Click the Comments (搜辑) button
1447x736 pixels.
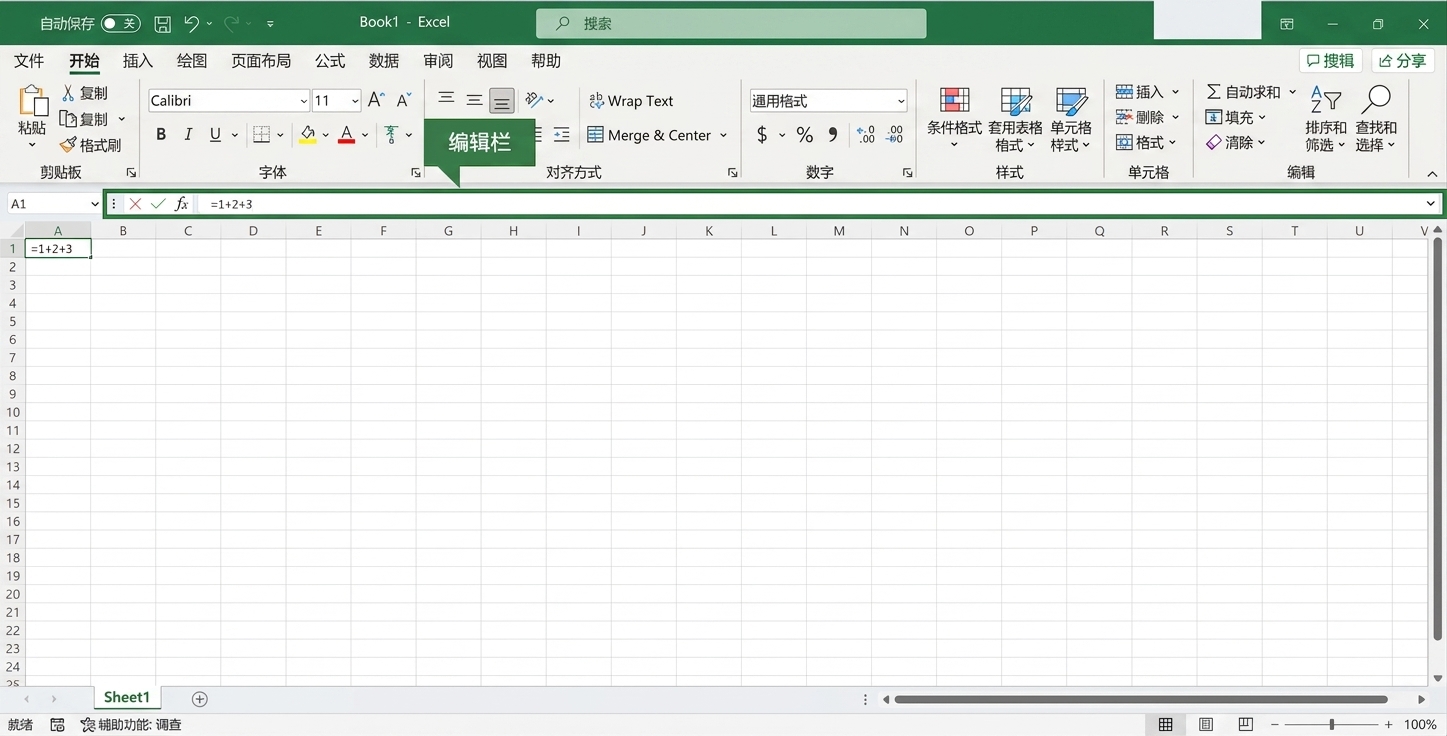click(x=1331, y=61)
